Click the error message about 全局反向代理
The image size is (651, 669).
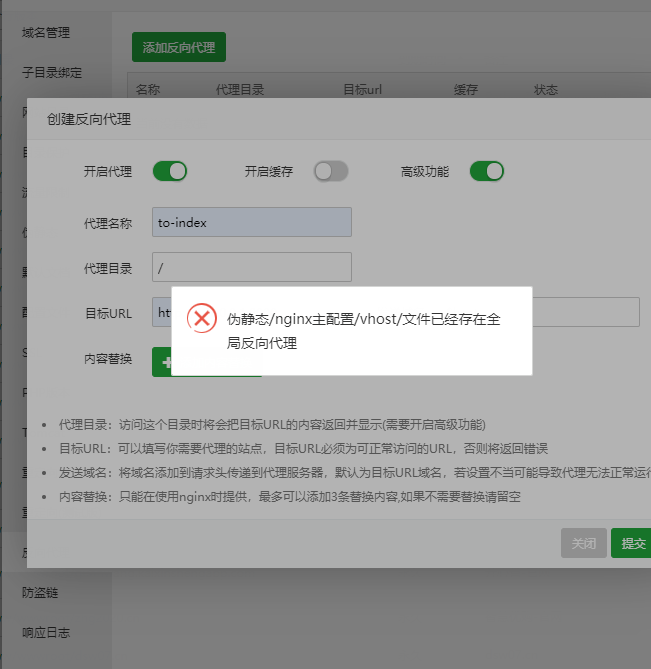363,331
